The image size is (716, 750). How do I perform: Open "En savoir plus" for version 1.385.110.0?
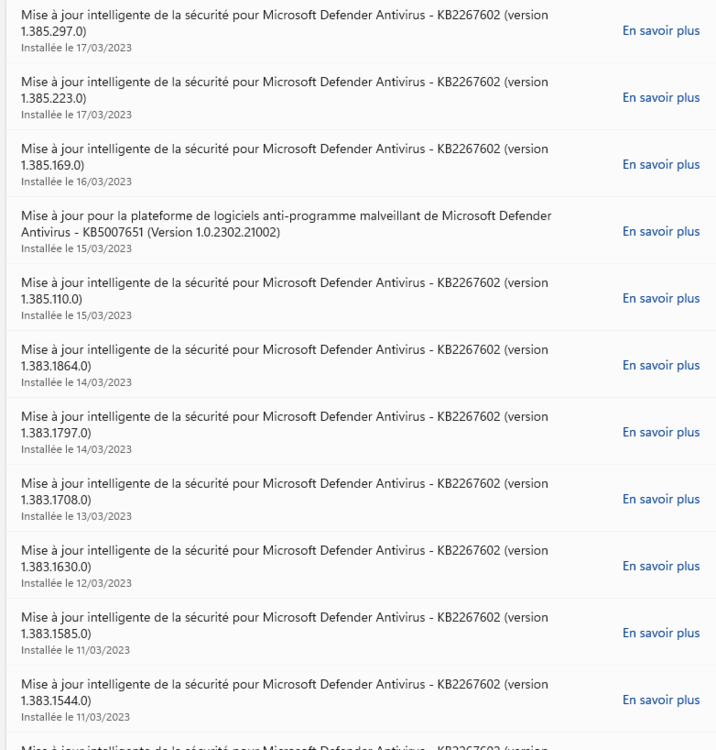[661, 299]
